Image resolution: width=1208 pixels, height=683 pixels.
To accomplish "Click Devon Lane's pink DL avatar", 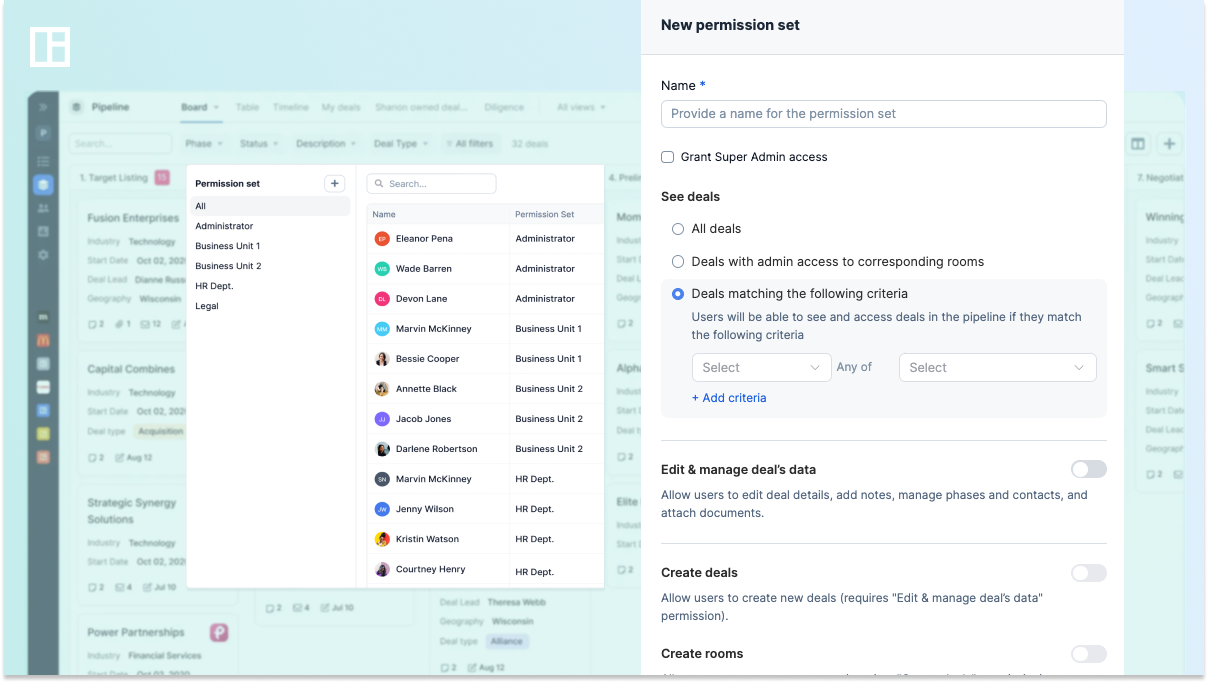I will pyautogui.click(x=382, y=299).
